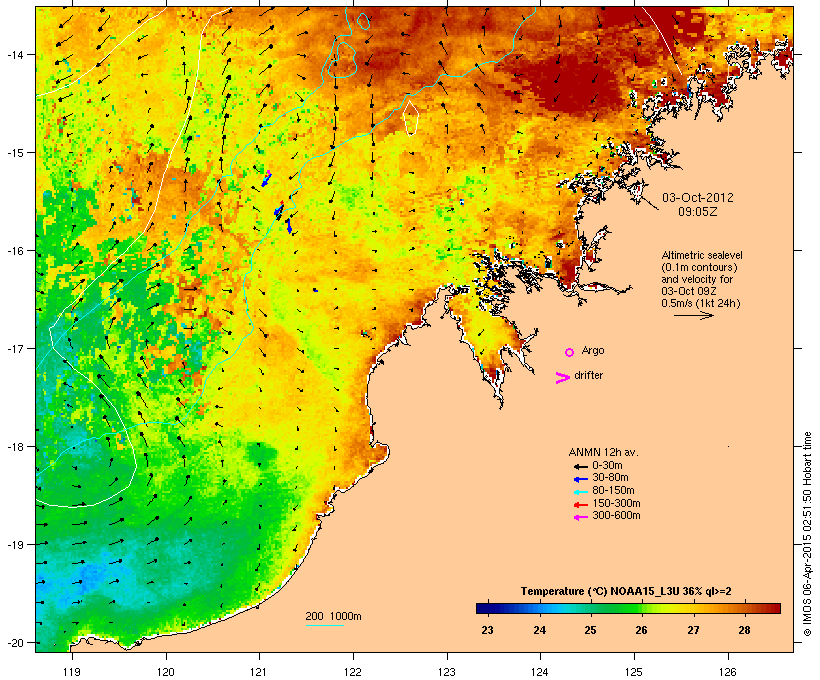Click the '0.5m/s (1kt 24h)' caption text
Screen dimensions: 820x680
click(x=701, y=303)
